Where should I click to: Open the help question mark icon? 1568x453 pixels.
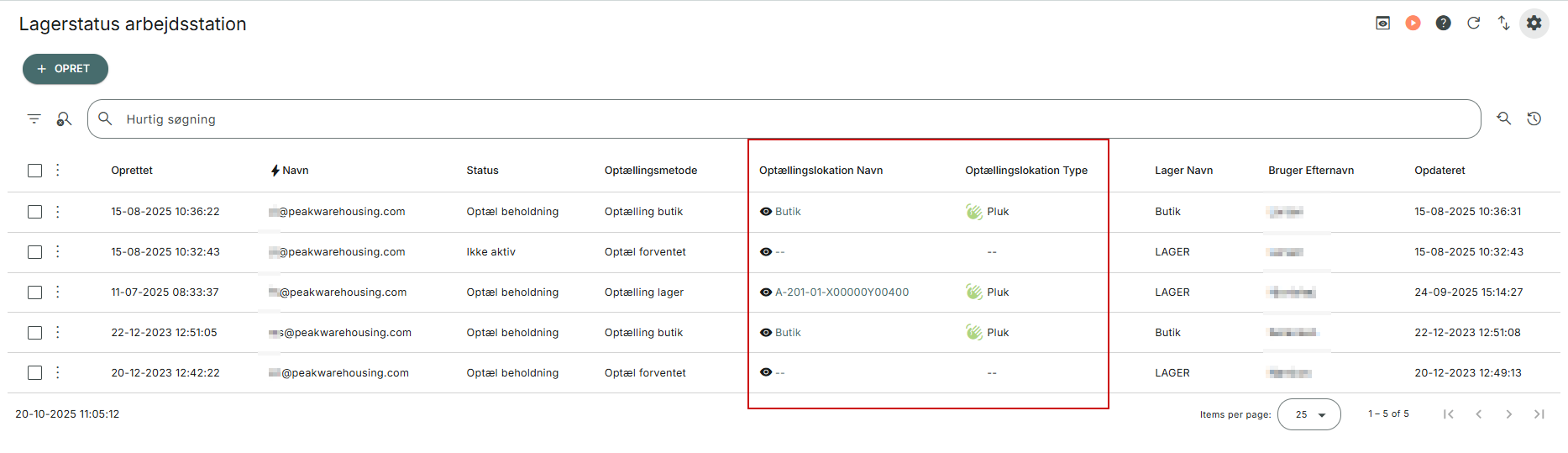tap(1443, 24)
